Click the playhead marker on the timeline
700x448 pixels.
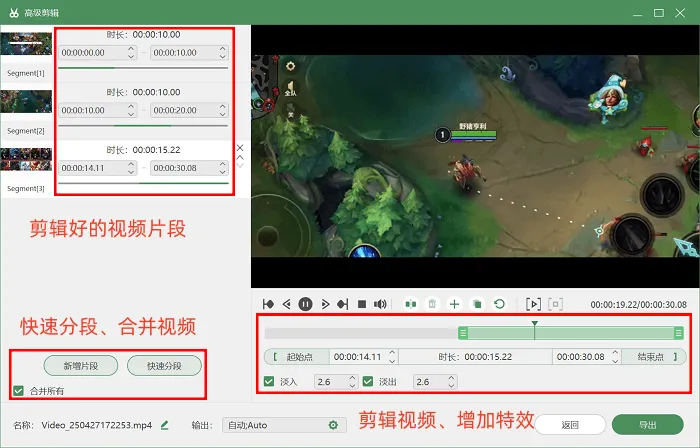(534, 324)
